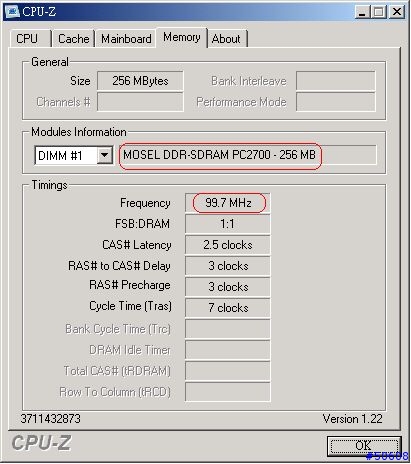Click the Version 1.22 text
Image resolution: width=411 pixels, height=464 pixels.
pos(353,419)
